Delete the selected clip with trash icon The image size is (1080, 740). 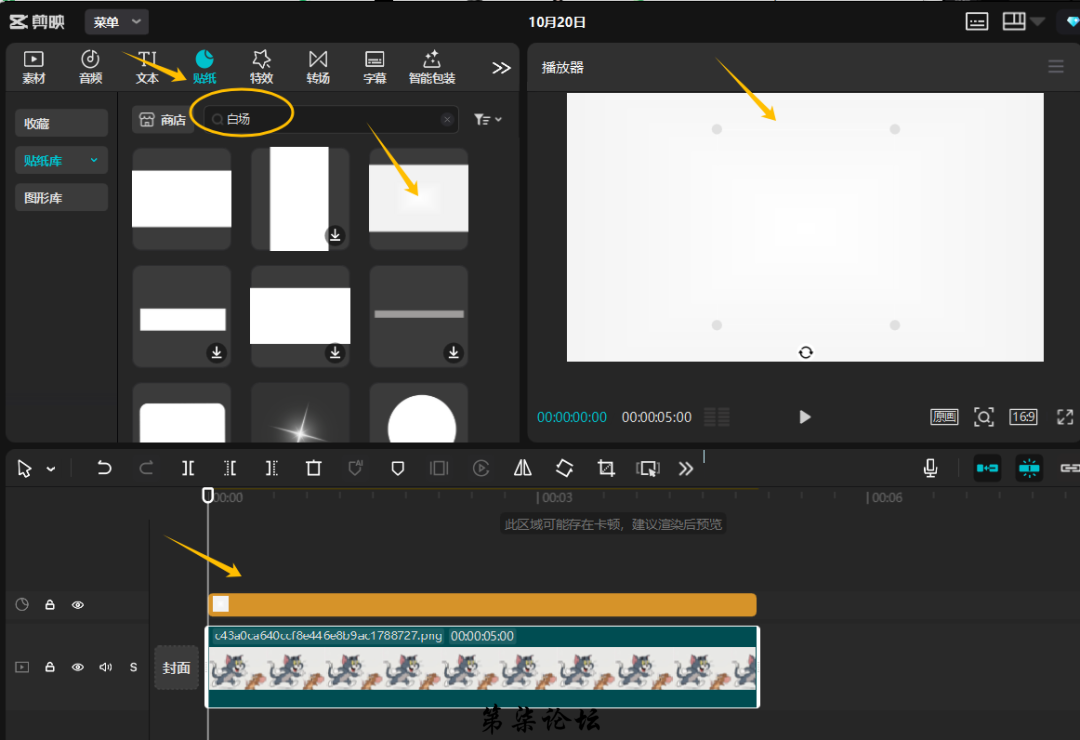313,468
